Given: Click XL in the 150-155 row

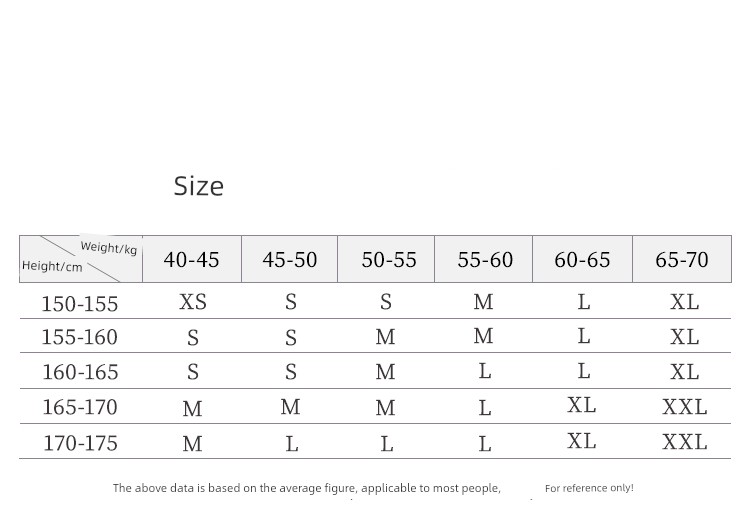Looking at the screenshot, I should coord(684,302).
